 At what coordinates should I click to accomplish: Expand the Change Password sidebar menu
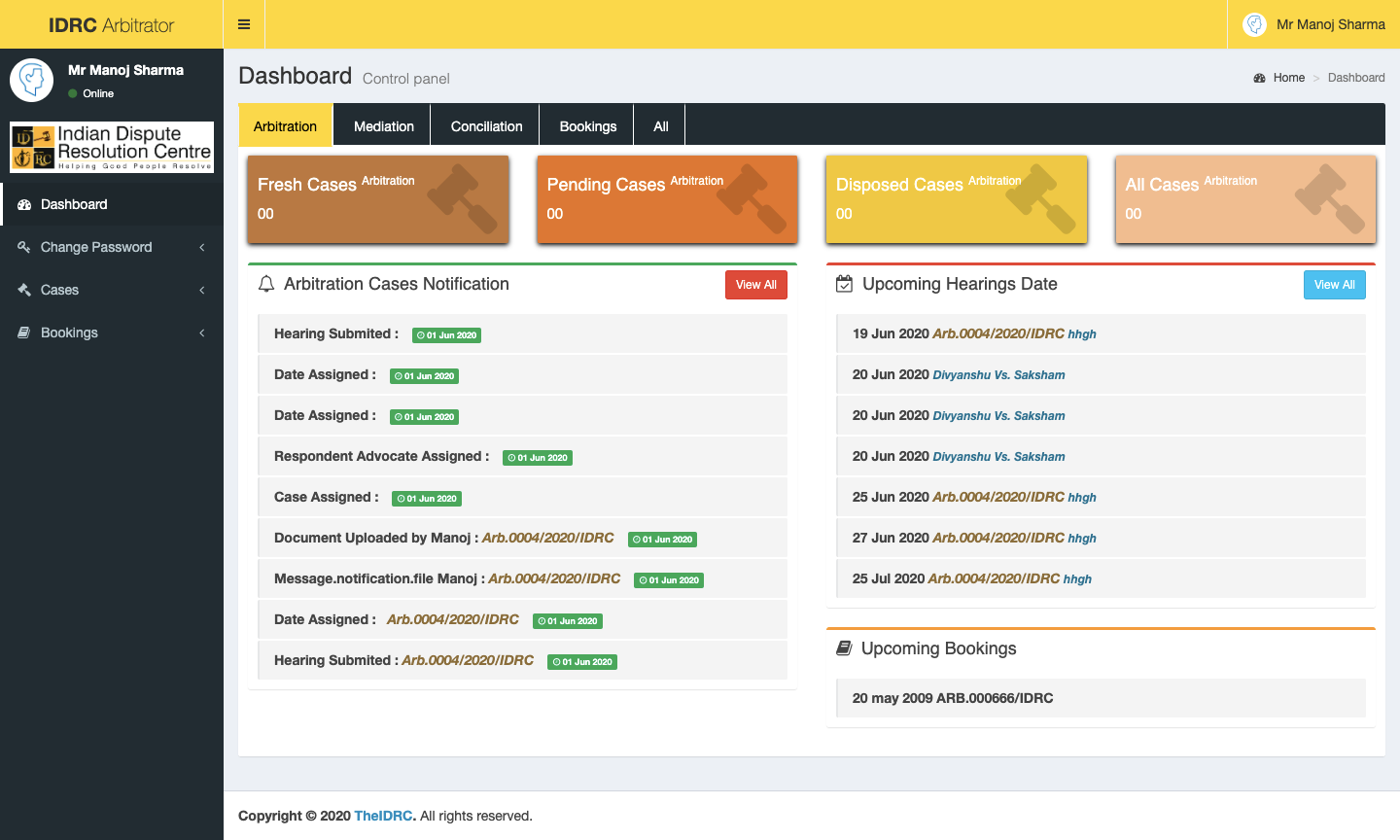click(96, 247)
